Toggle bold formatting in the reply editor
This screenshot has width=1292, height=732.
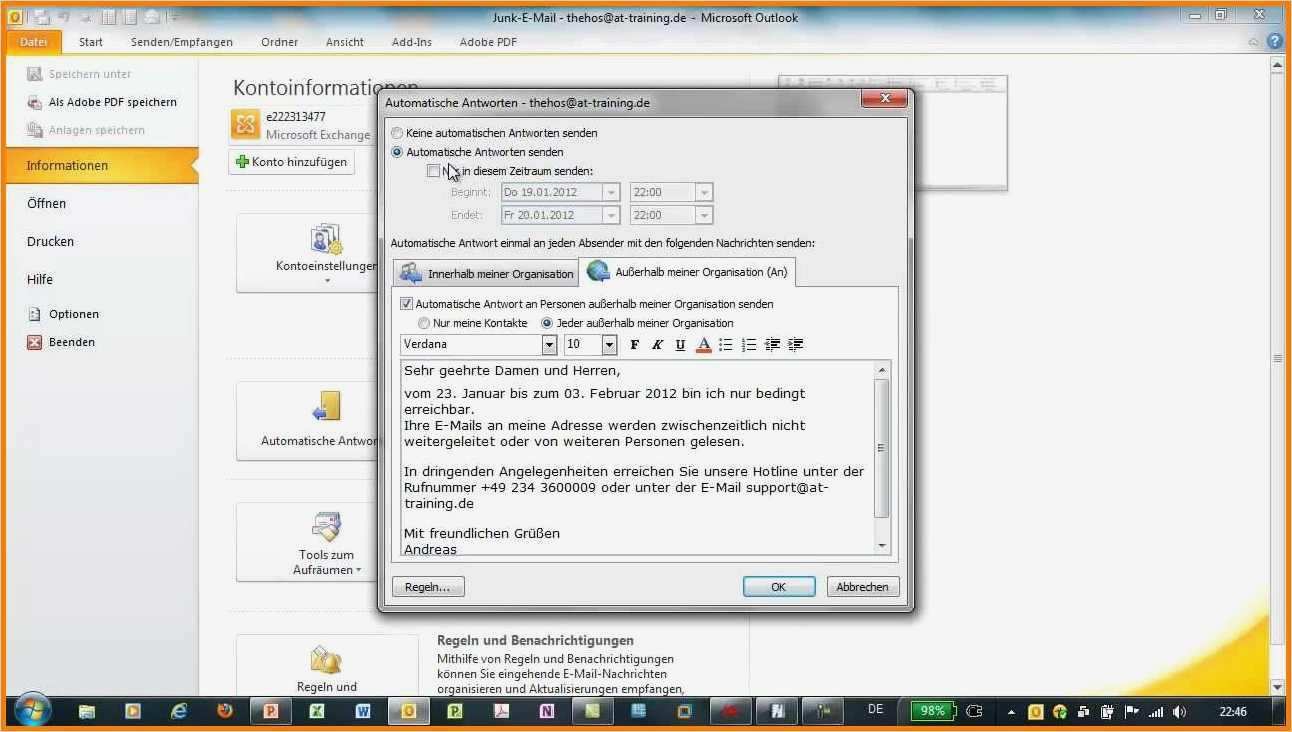635,344
